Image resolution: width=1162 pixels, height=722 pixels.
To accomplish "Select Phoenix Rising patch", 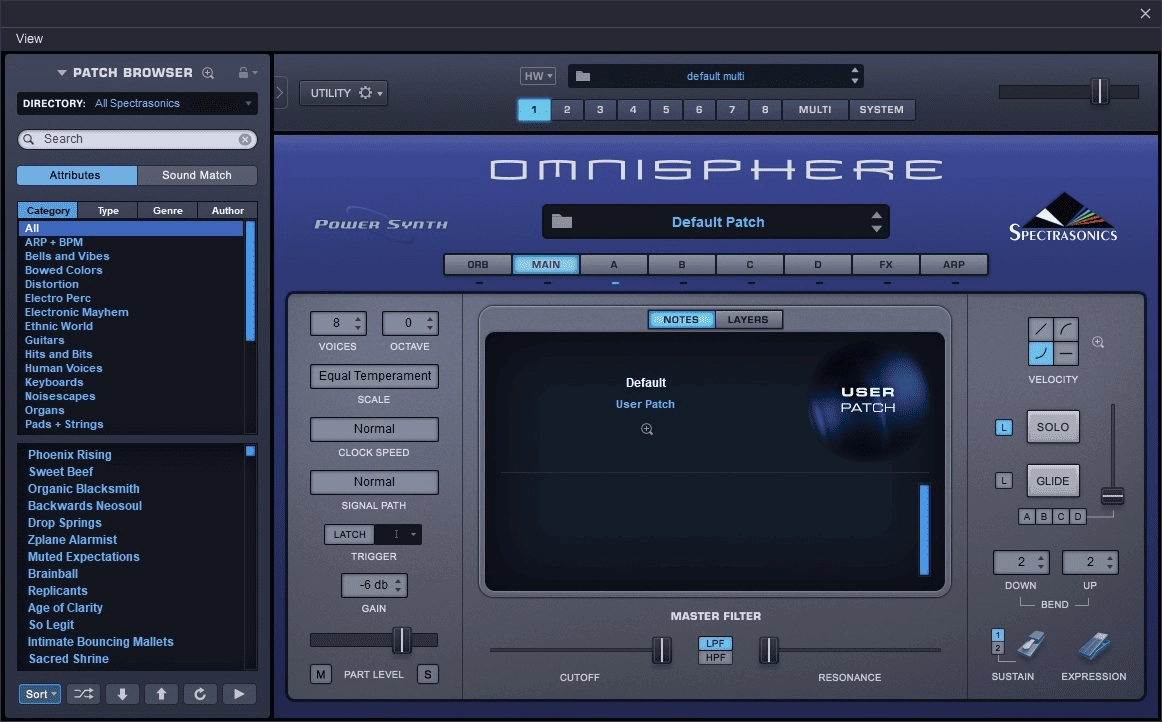I will [70, 454].
